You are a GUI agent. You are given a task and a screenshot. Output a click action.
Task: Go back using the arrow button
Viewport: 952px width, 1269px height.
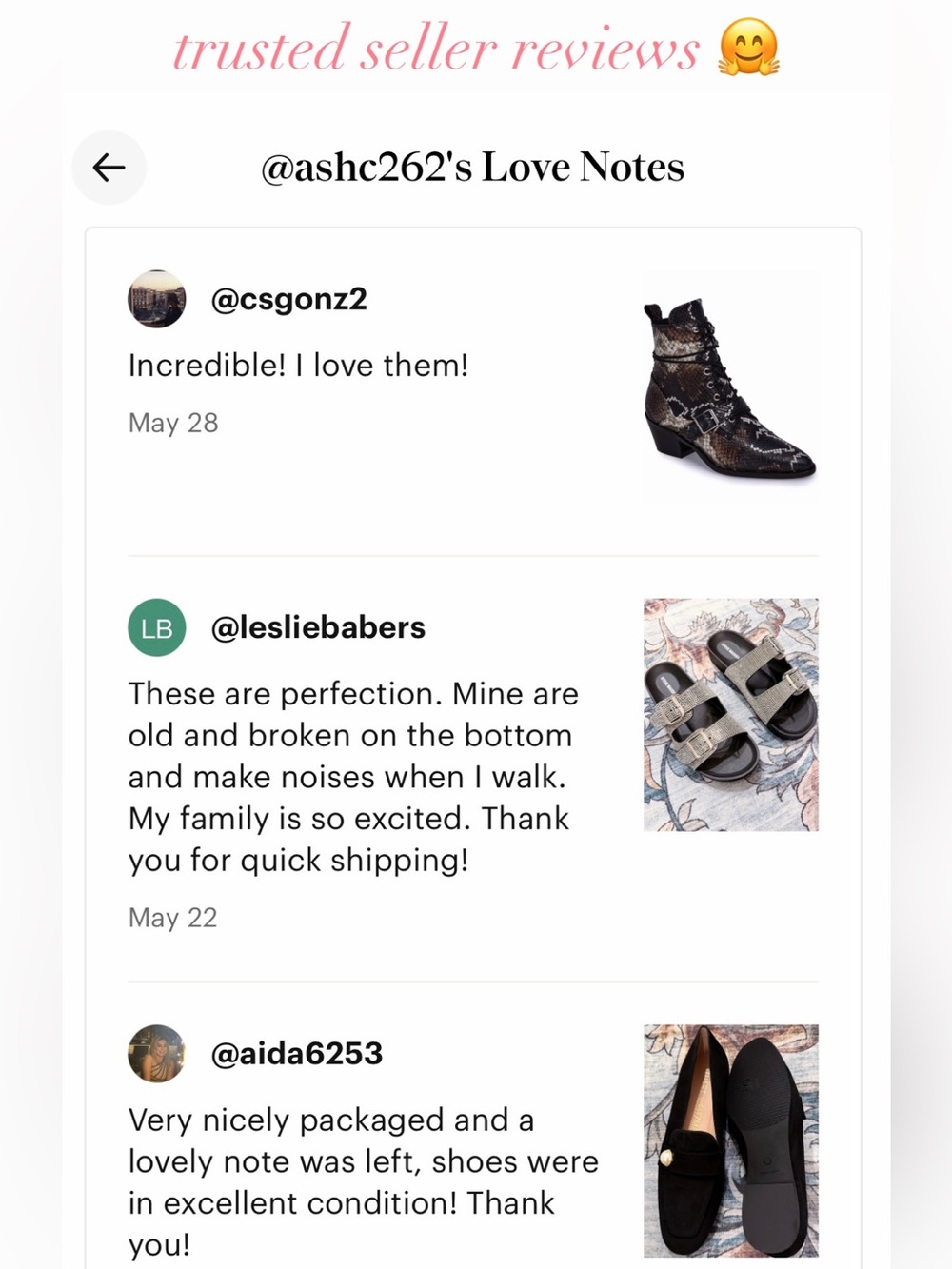coord(109,168)
